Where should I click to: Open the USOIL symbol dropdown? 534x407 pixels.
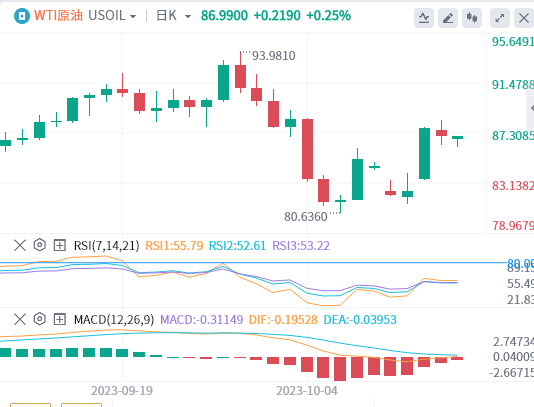click(112, 16)
